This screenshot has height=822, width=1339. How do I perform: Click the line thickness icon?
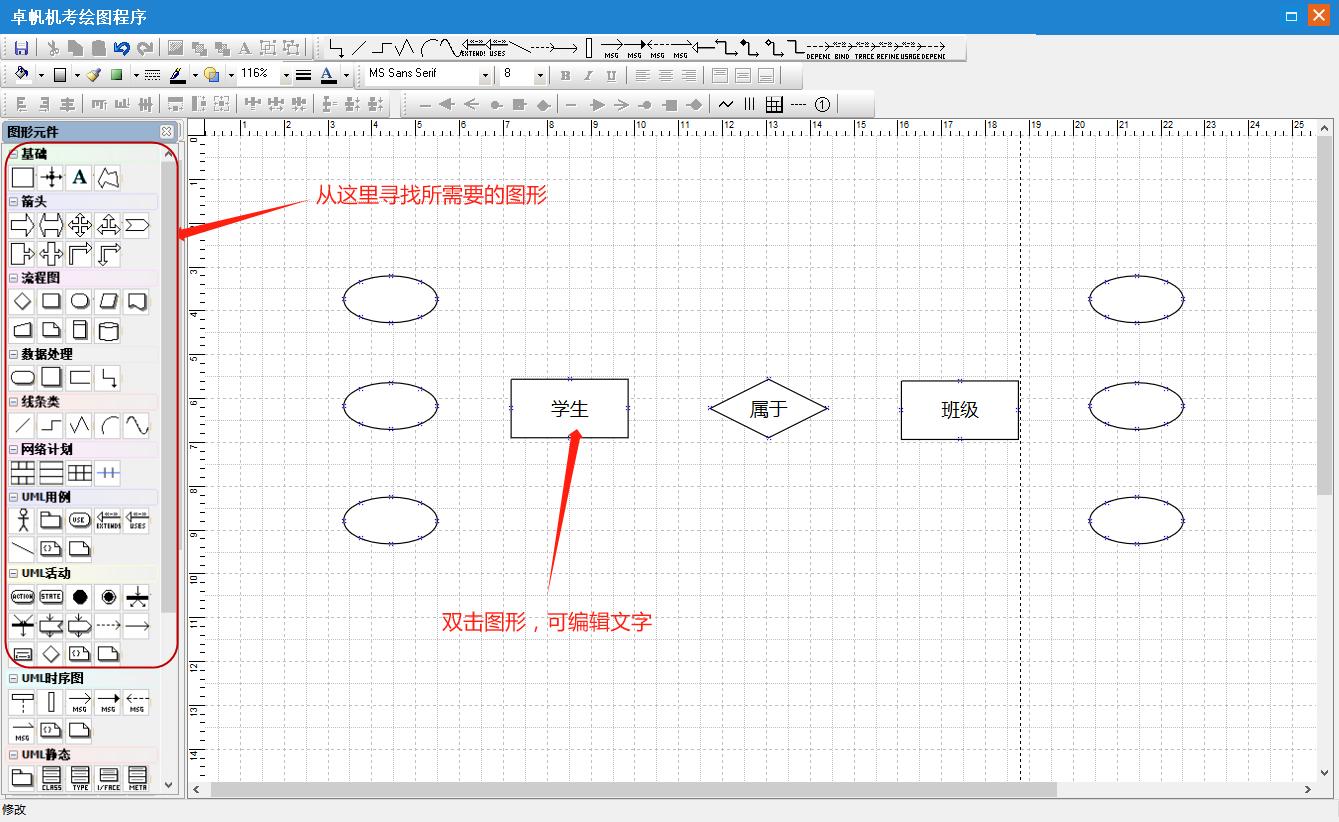tap(304, 75)
